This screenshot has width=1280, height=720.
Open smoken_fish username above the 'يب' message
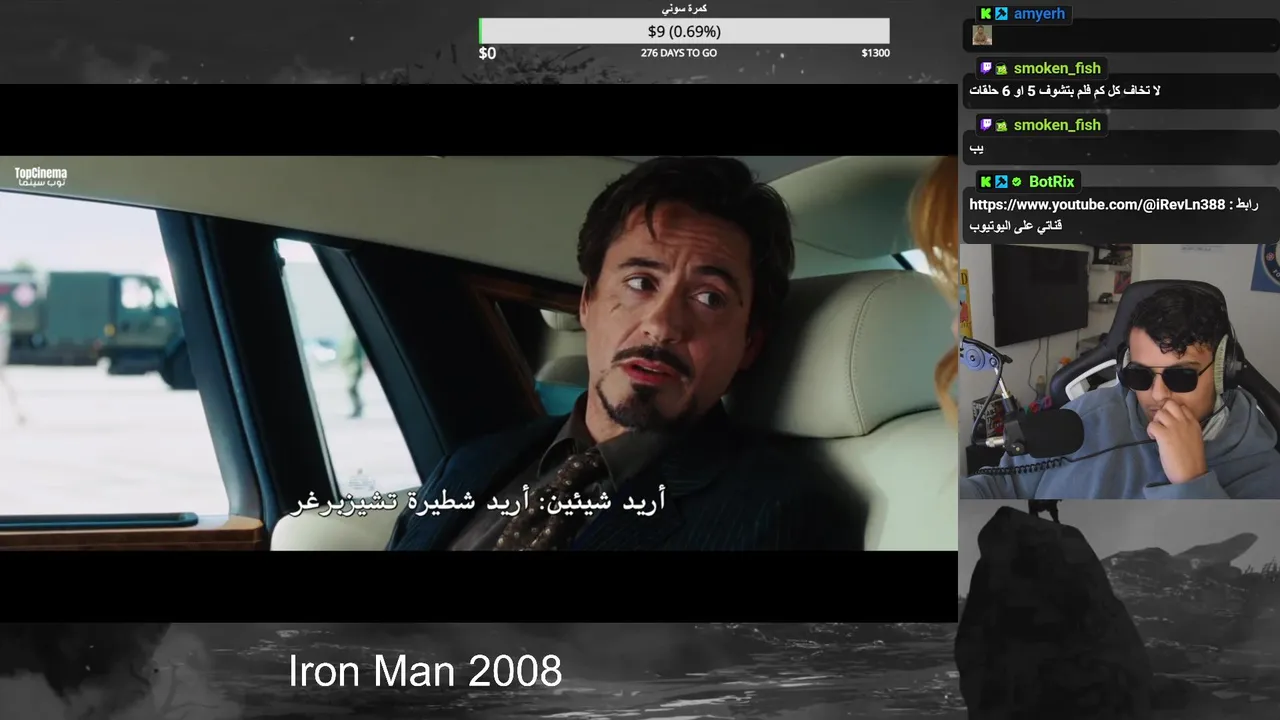(1057, 125)
